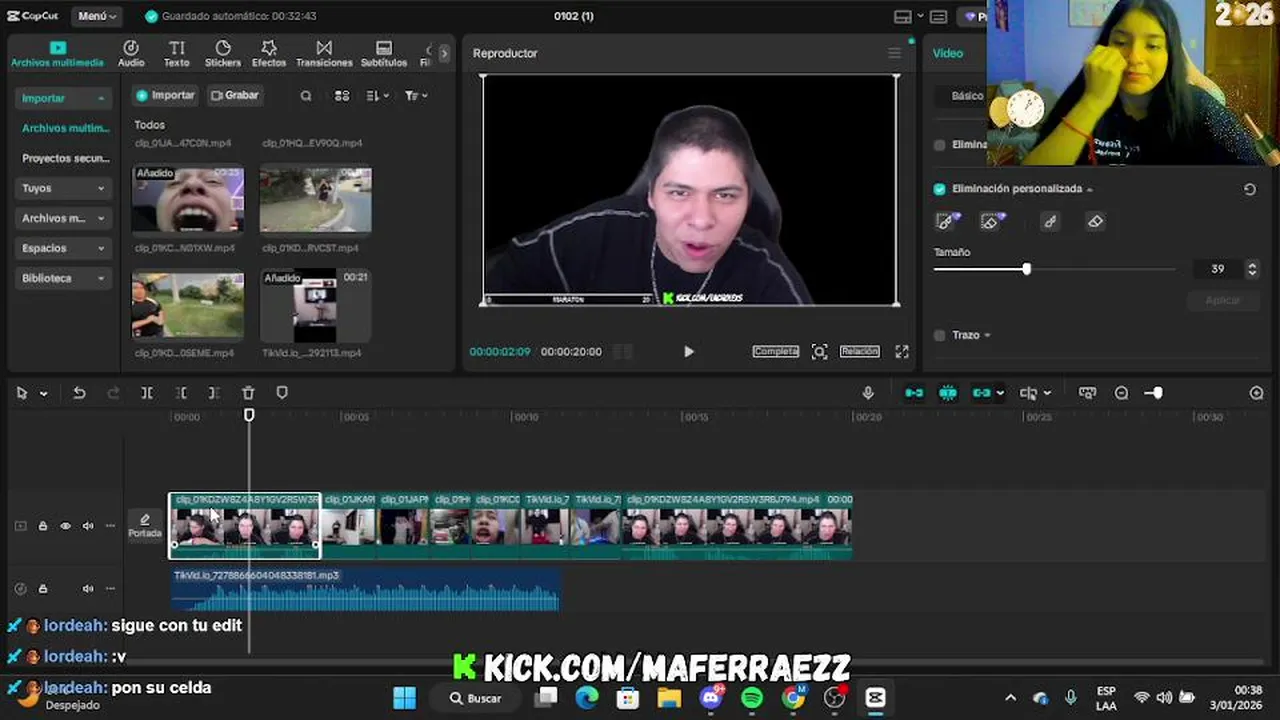1280x720 pixels.
Task: Start voiceover recording with the microphone icon
Action: point(868,393)
